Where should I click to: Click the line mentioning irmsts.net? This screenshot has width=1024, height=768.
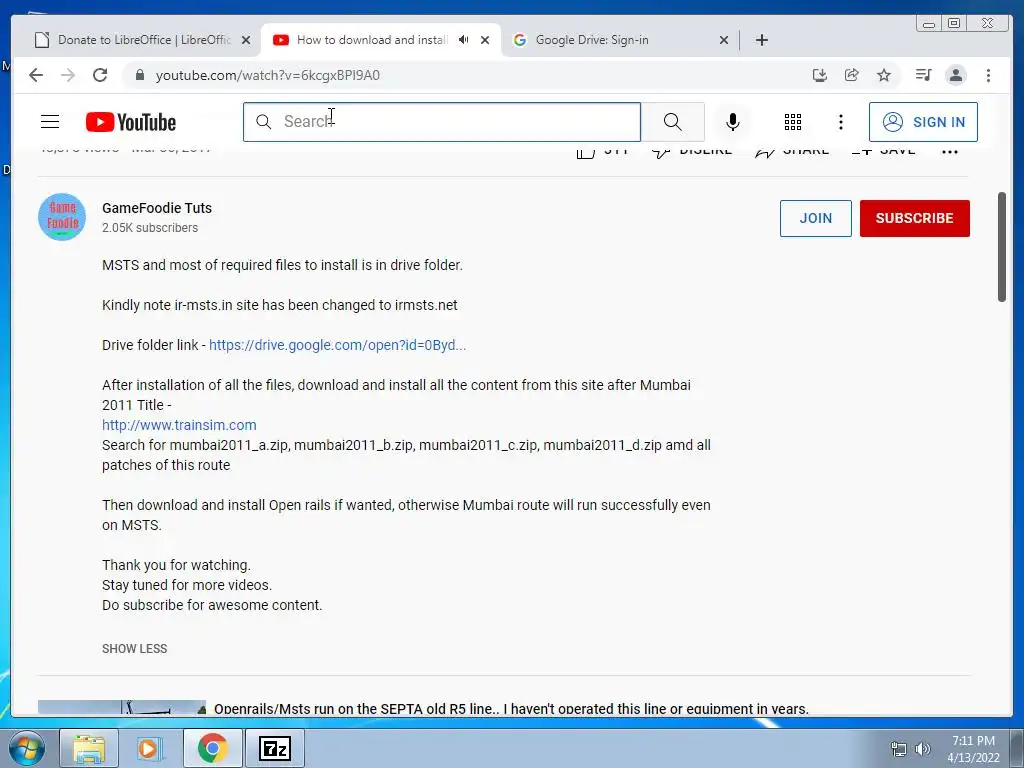[280, 305]
